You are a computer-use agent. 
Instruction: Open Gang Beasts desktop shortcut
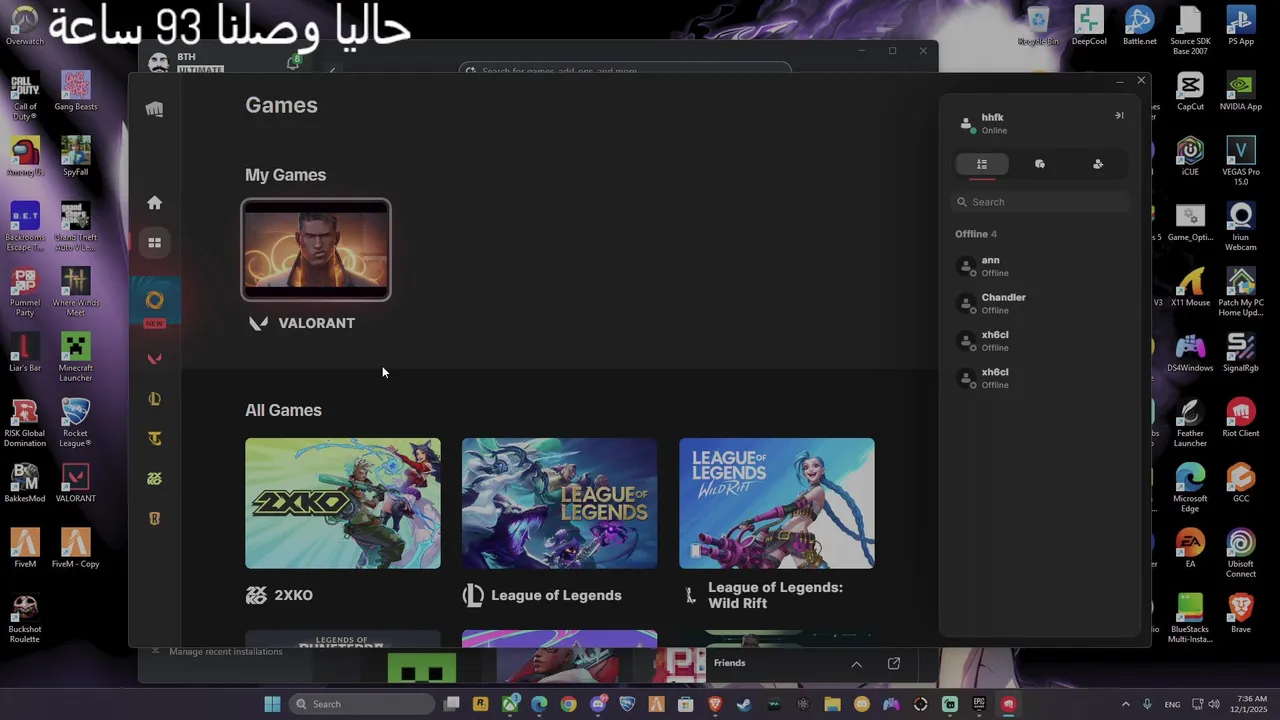(x=76, y=92)
